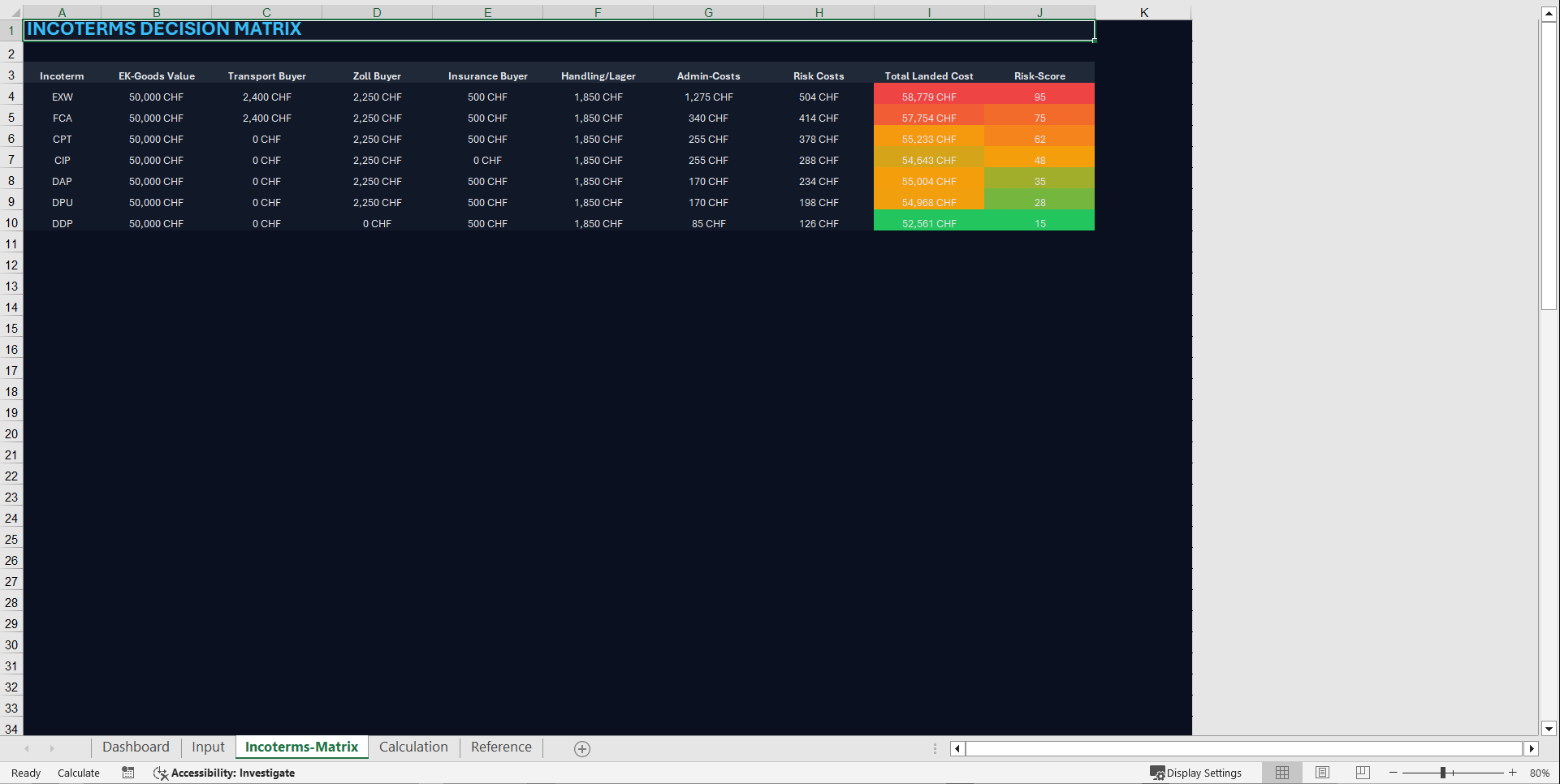The width and height of the screenshot is (1560, 784).
Task: Open Accessibility: Investigate checker
Action: coord(224,773)
